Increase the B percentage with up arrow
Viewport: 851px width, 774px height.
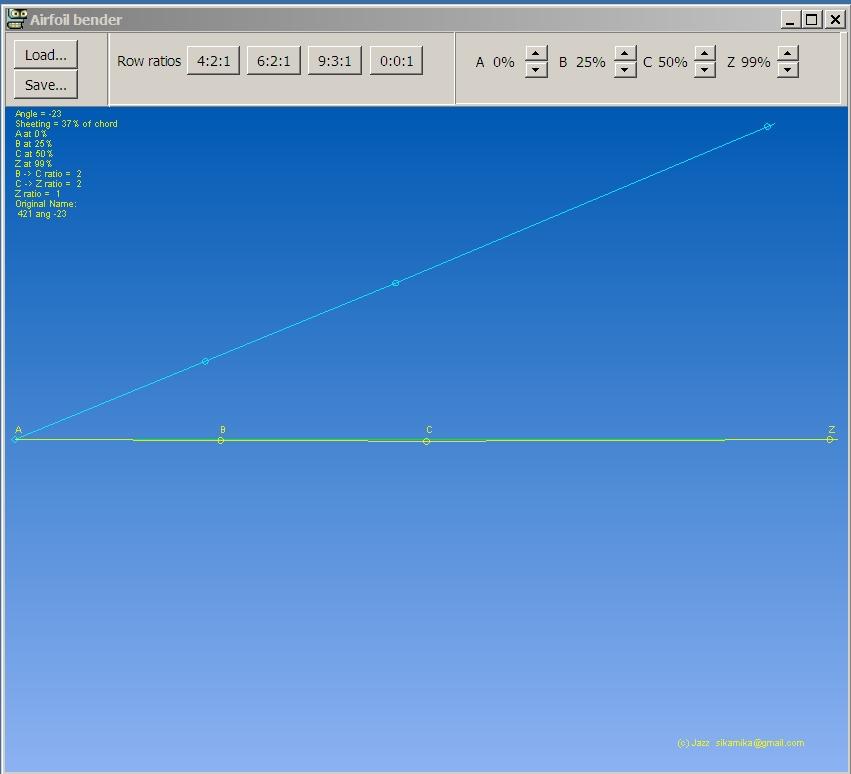[625, 54]
